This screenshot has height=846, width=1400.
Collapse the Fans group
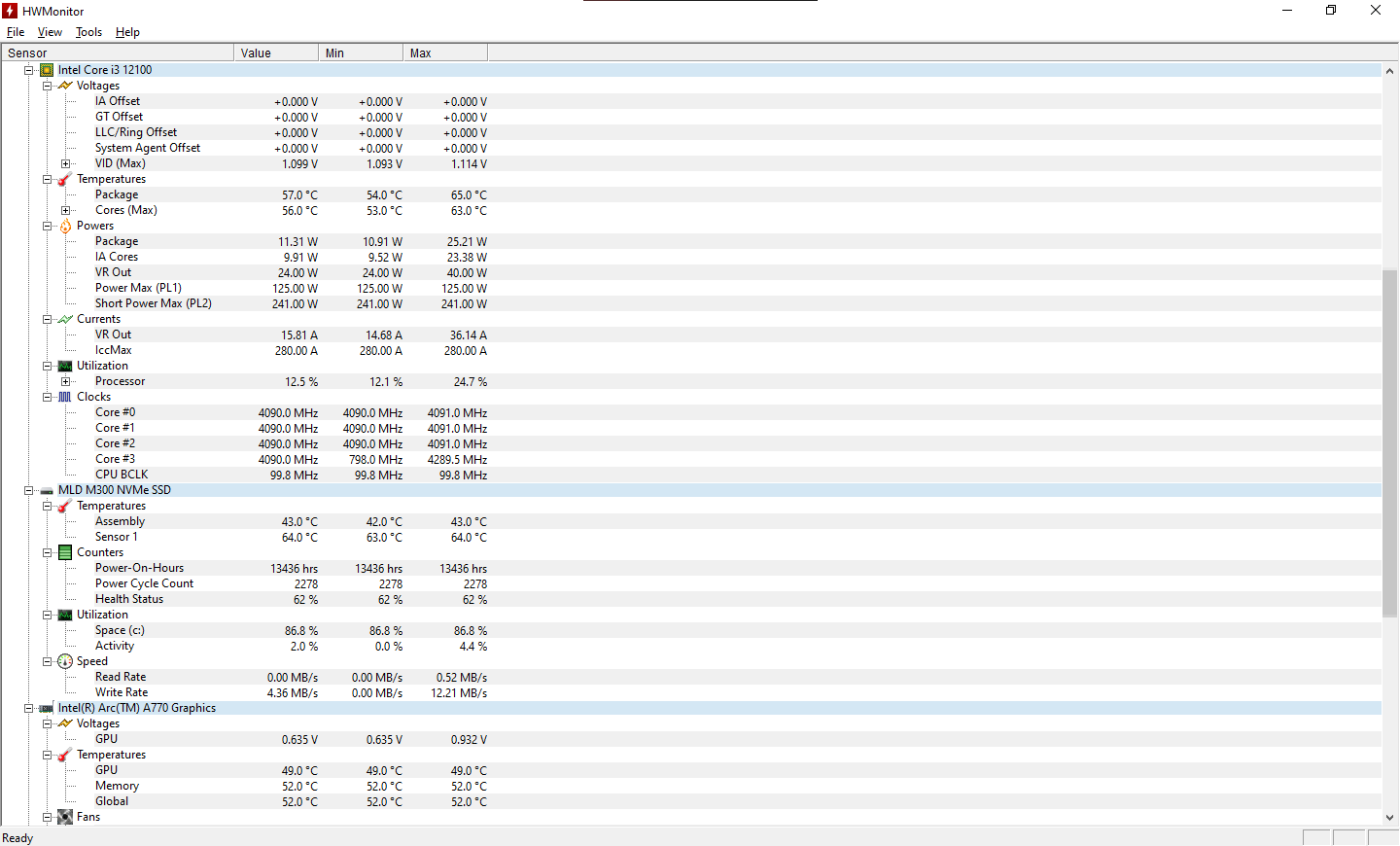pyautogui.click(x=47, y=817)
